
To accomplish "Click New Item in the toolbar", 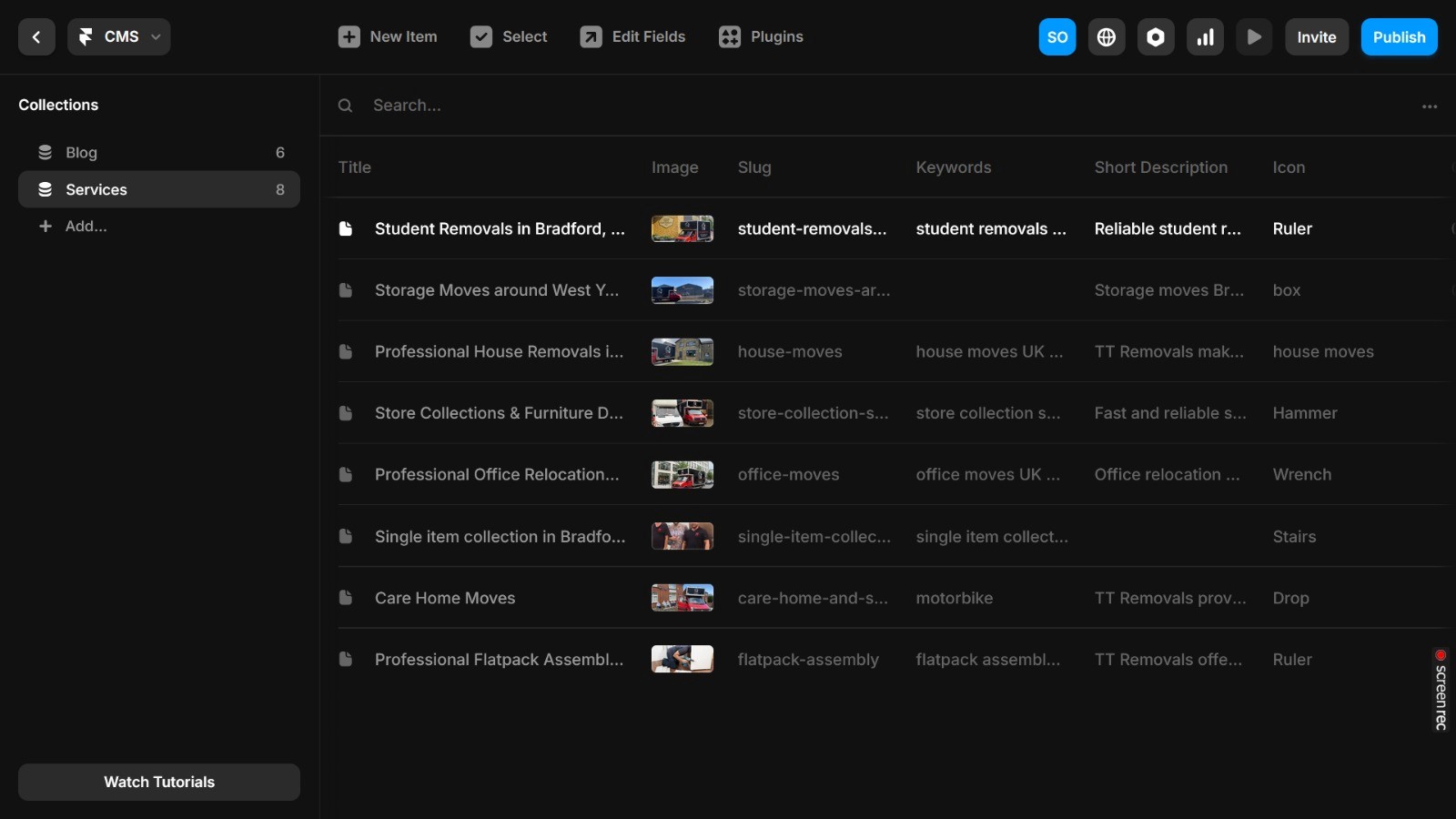I will [x=388, y=37].
